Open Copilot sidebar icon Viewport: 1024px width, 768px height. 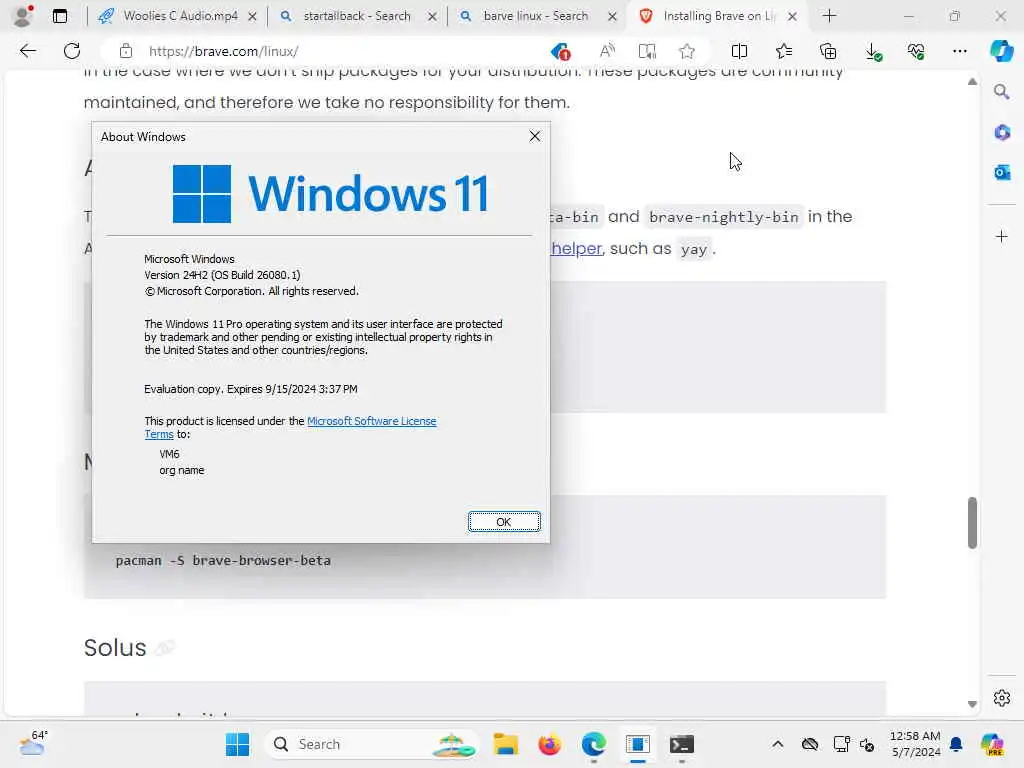1001,51
